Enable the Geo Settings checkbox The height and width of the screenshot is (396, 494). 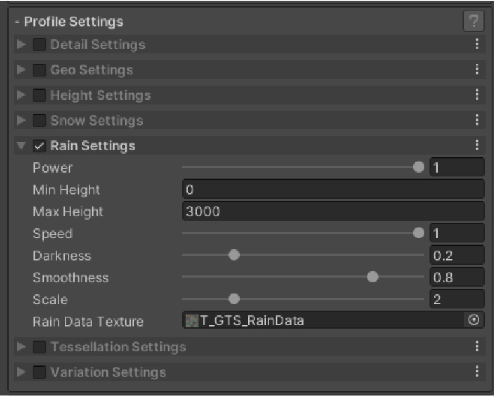pos(39,70)
